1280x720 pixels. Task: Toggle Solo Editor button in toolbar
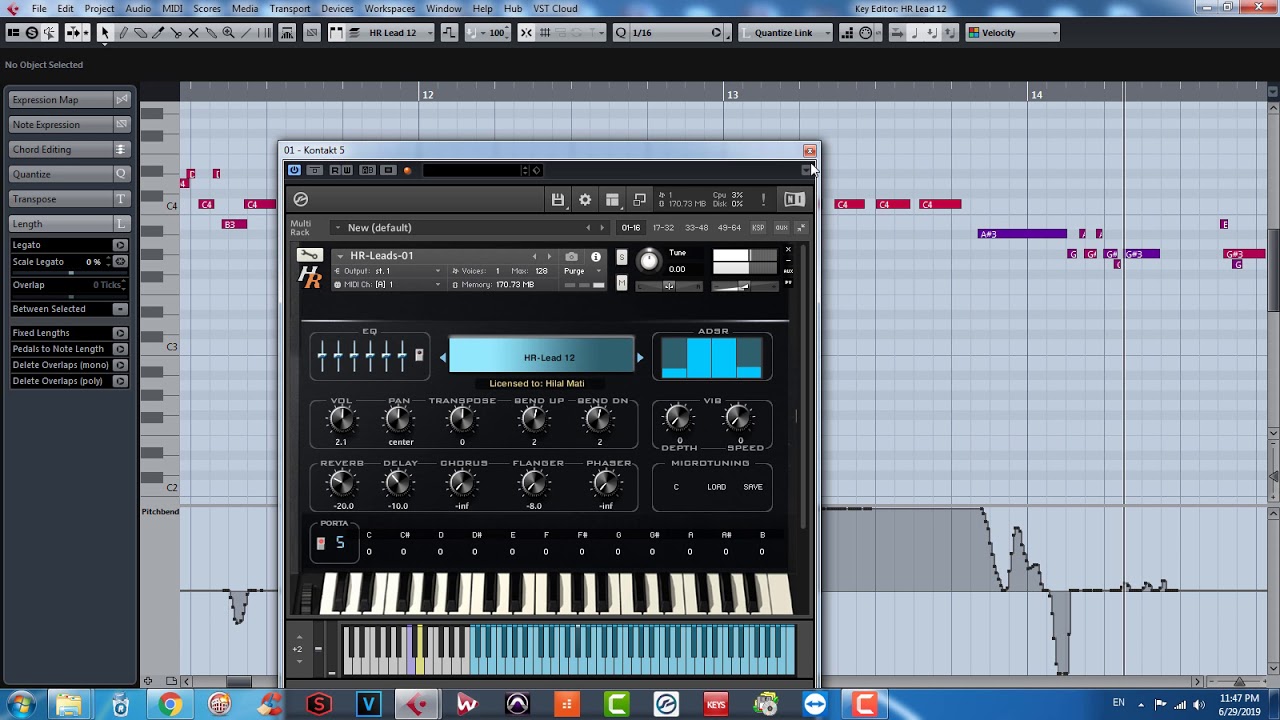(32, 33)
